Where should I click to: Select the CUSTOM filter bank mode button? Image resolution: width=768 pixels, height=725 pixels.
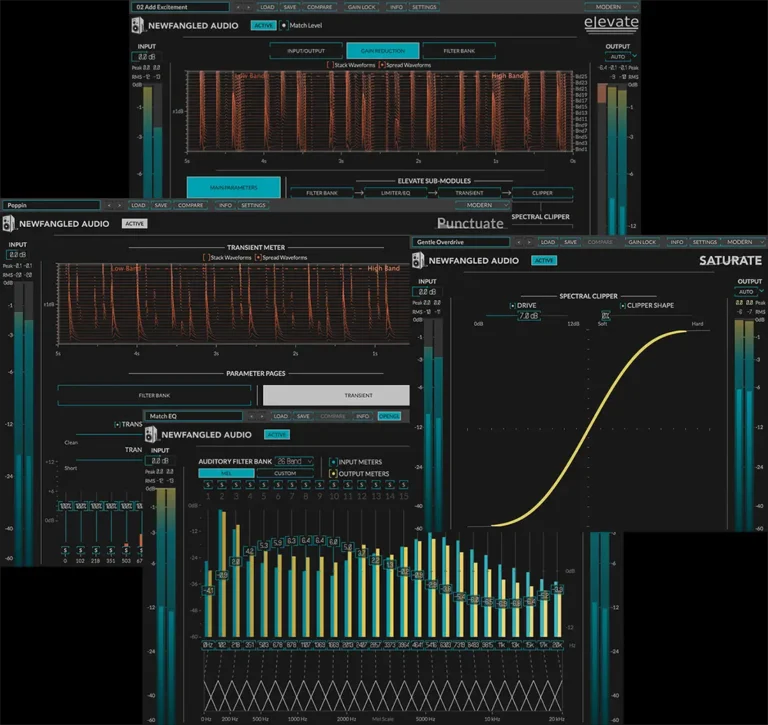(285, 473)
